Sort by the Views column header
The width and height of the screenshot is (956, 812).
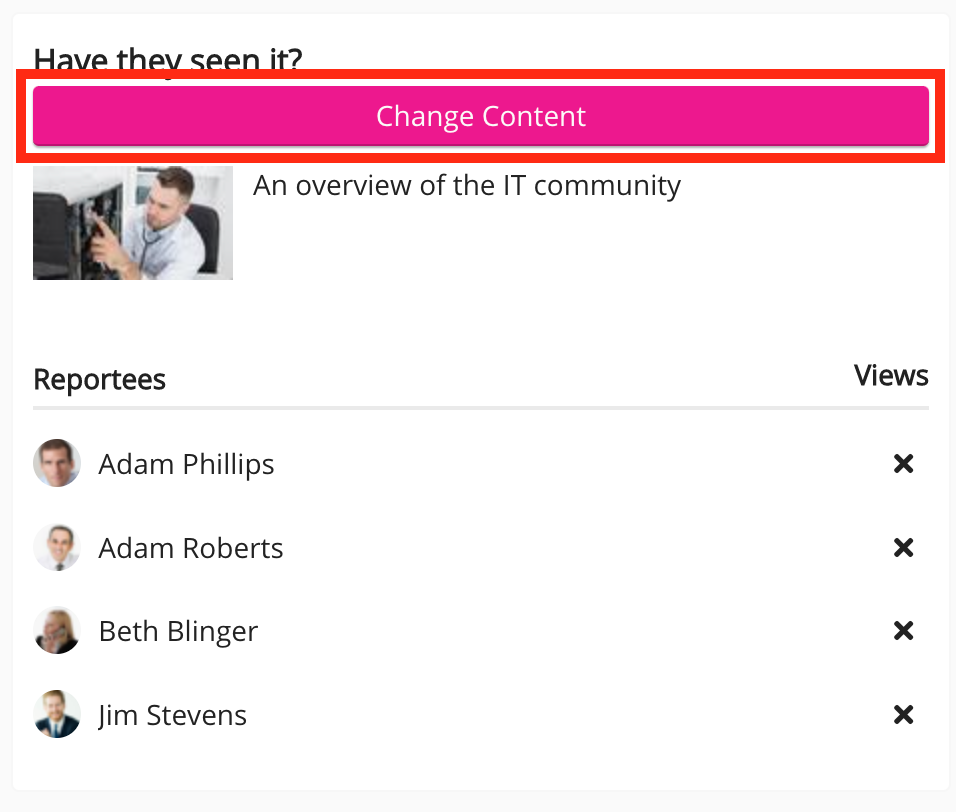click(890, 376)
